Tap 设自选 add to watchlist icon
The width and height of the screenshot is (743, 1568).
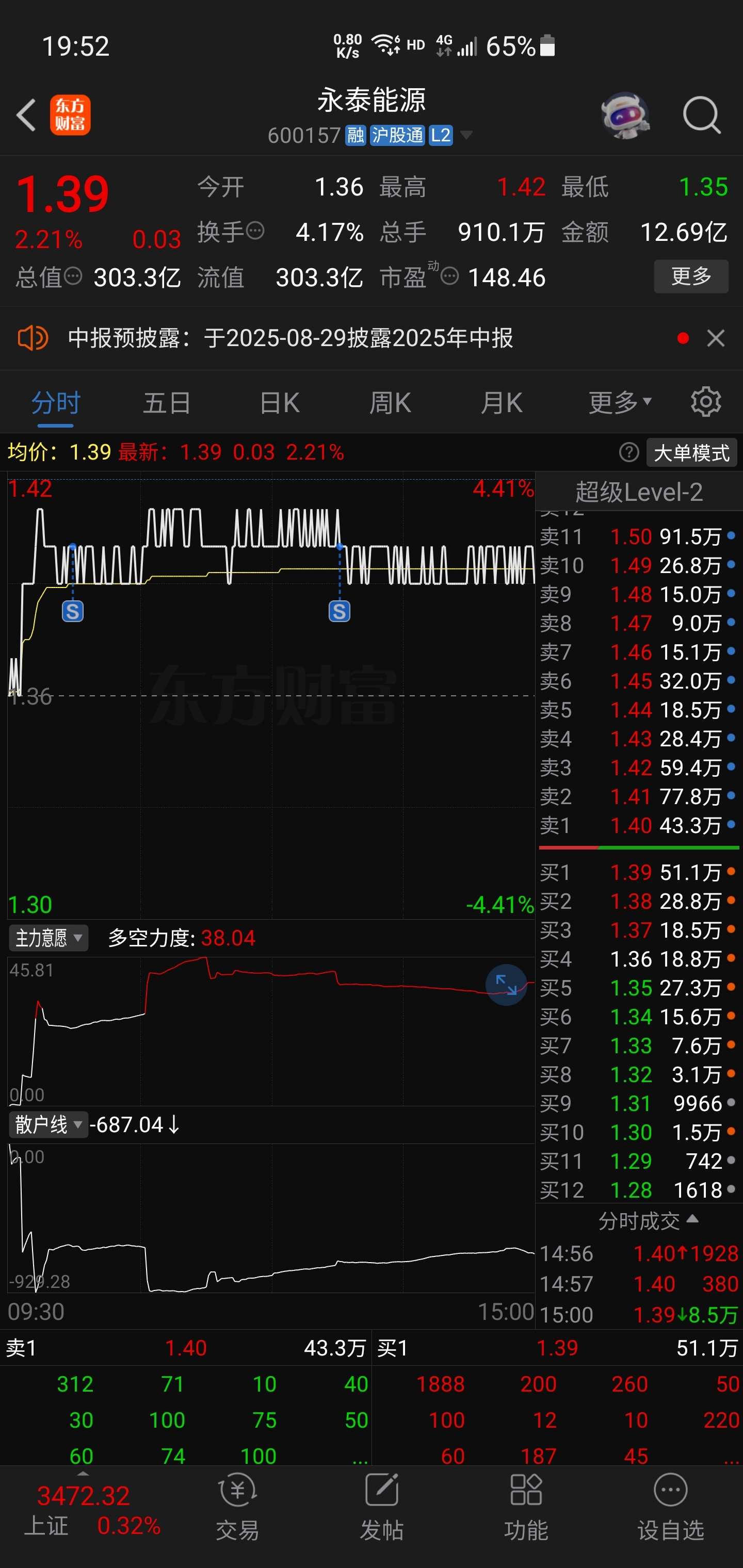[671, 1507]
